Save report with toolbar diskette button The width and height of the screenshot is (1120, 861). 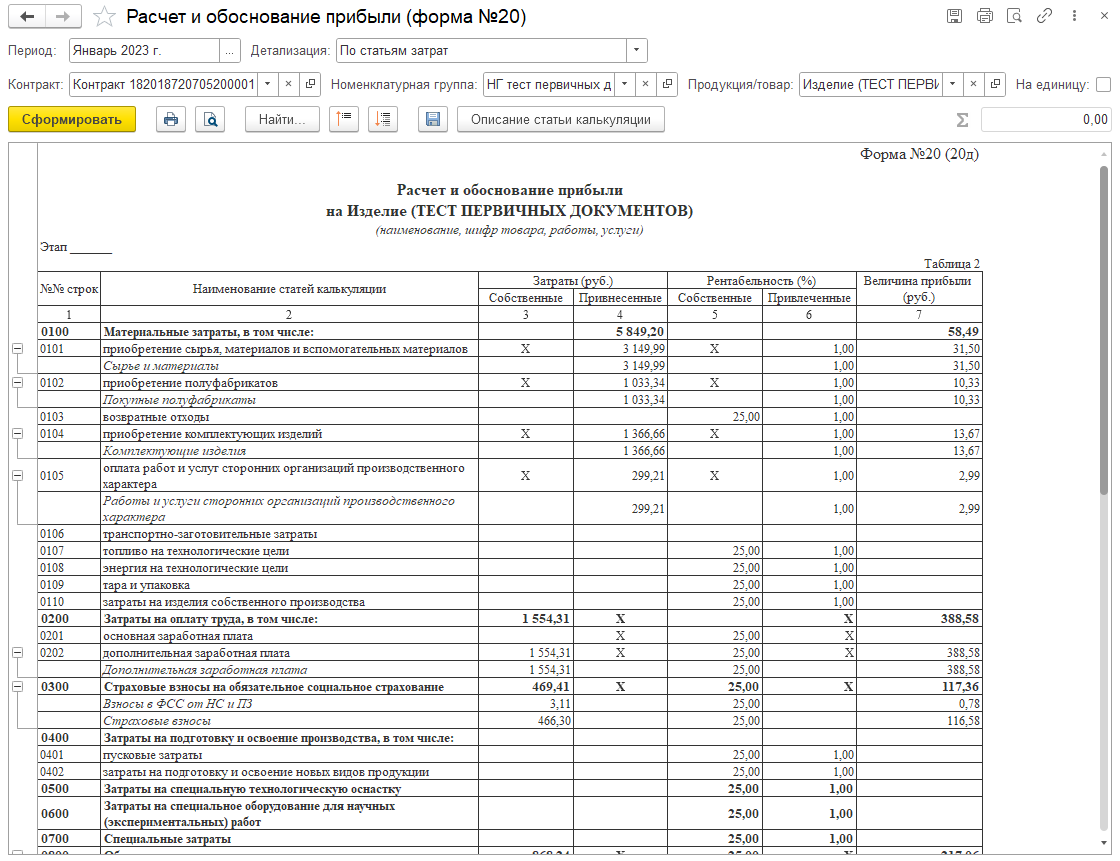[433, 119]
